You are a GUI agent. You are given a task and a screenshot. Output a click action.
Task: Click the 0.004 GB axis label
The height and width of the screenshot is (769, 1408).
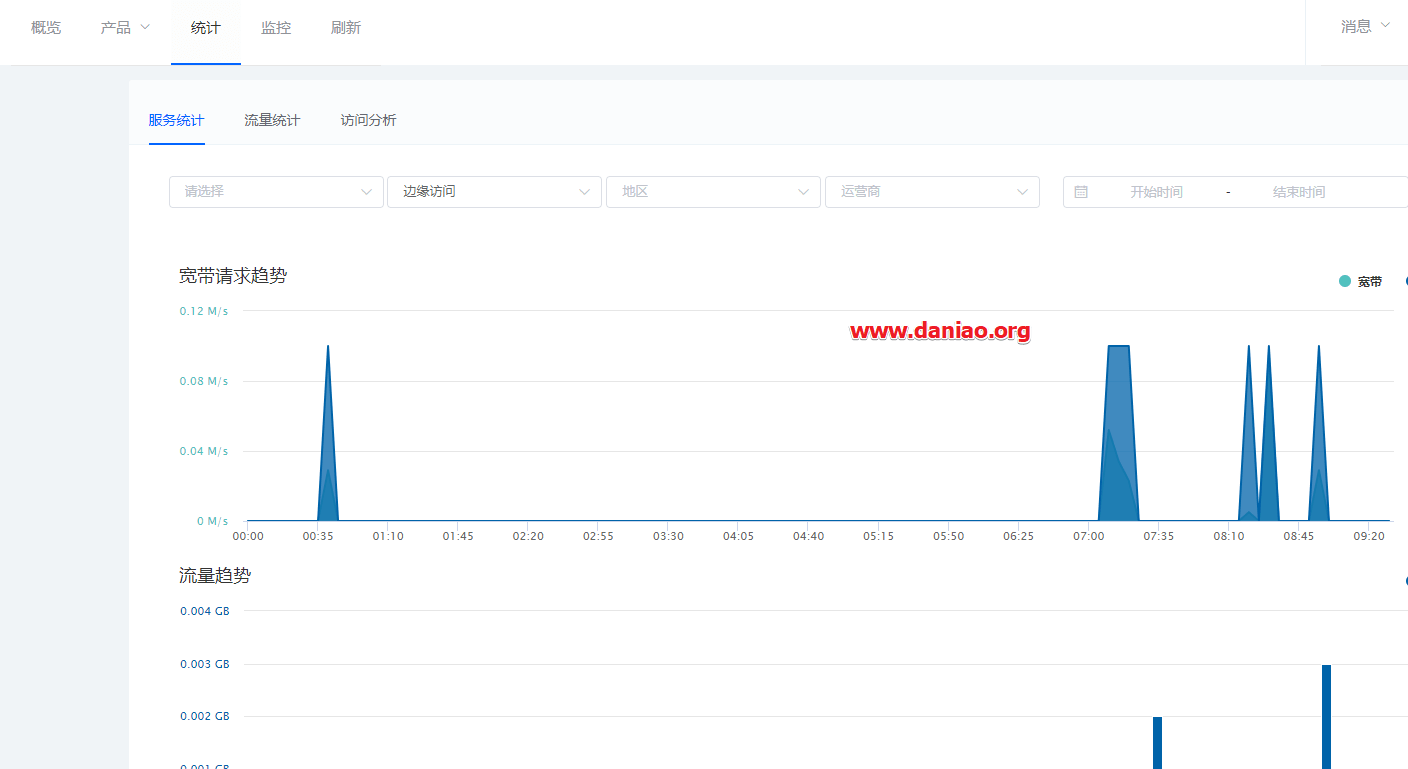(x=205, y=611)
